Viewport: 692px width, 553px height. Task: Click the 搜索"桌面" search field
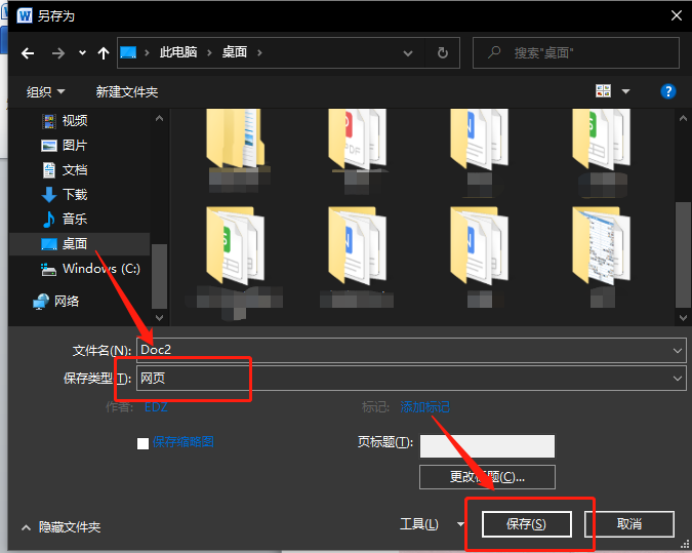coord(576,53)
